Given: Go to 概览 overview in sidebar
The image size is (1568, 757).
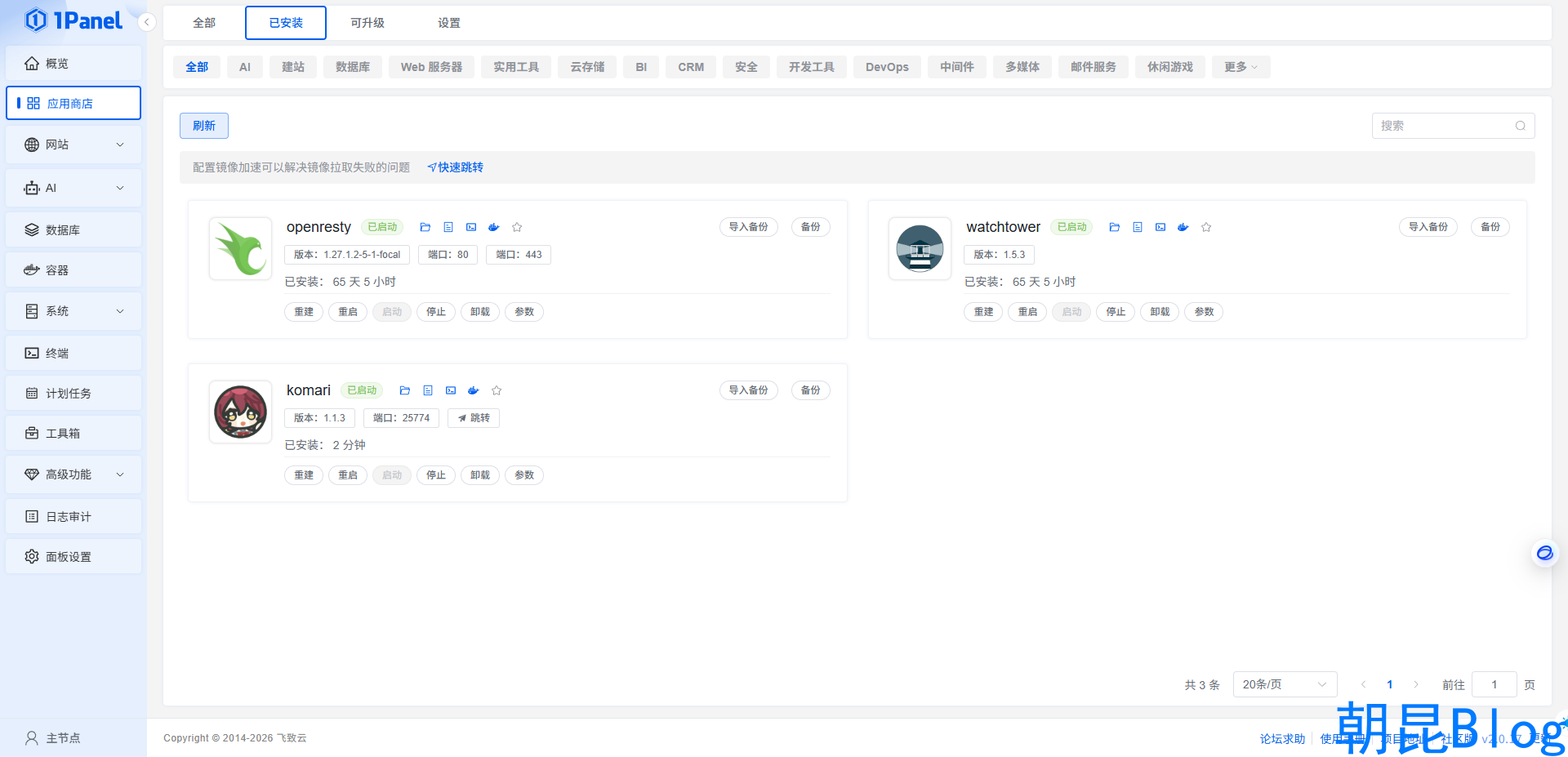Looking at the screenshot, I should [x=73, y=63].
